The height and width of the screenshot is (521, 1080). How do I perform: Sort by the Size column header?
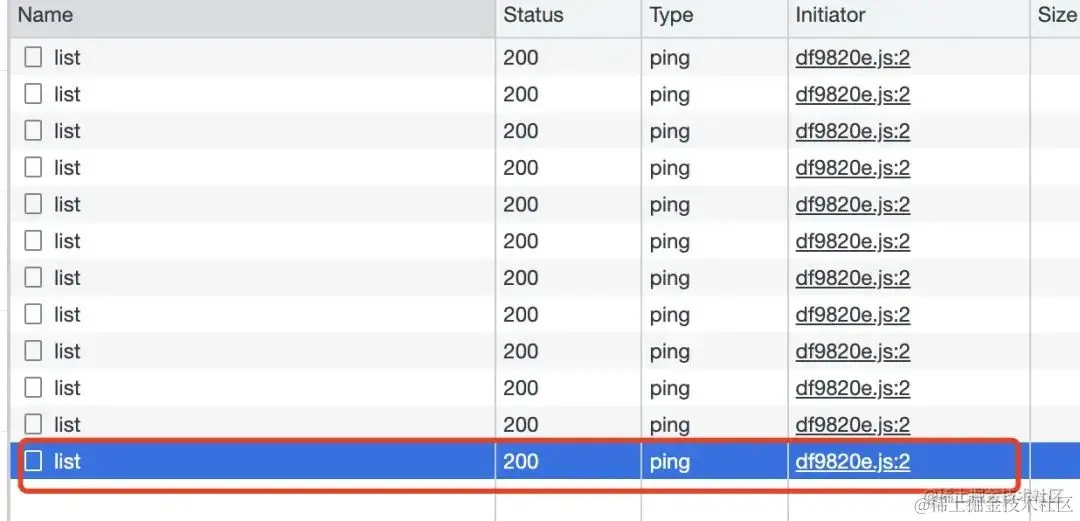click(x=1055, y=17)
